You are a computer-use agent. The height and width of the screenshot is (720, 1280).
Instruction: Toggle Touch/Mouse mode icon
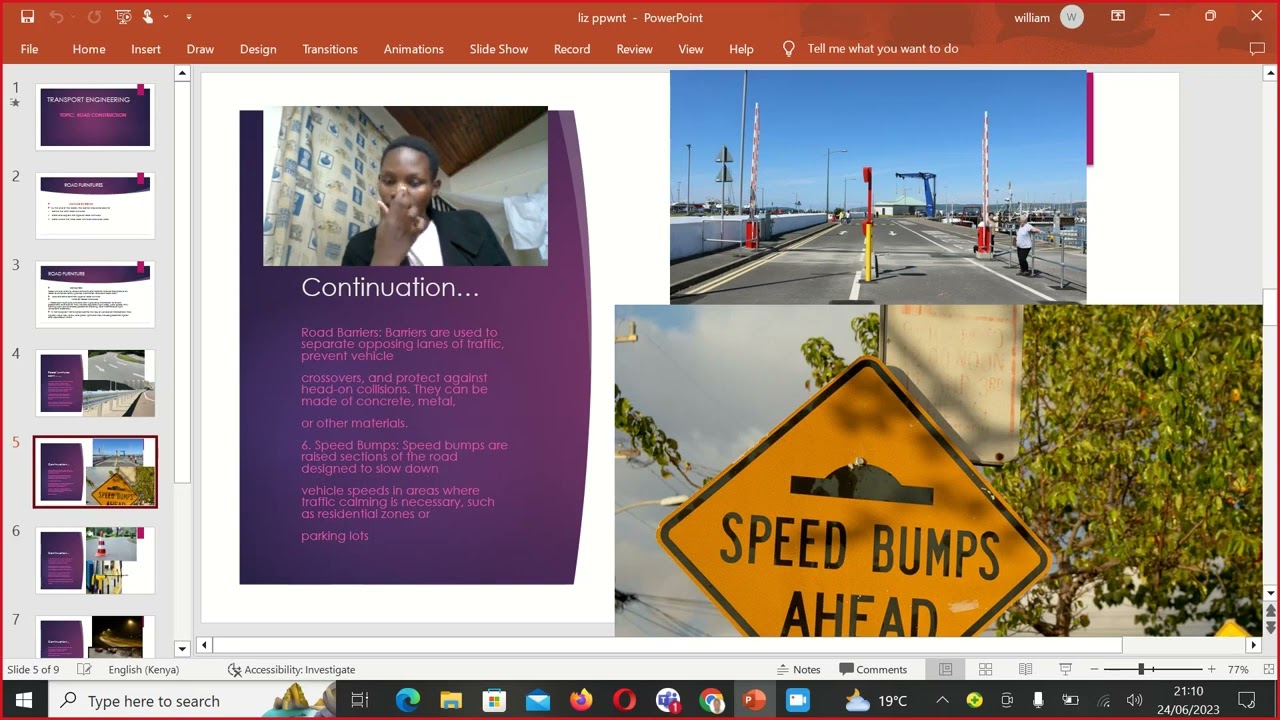tap(148, 17)
